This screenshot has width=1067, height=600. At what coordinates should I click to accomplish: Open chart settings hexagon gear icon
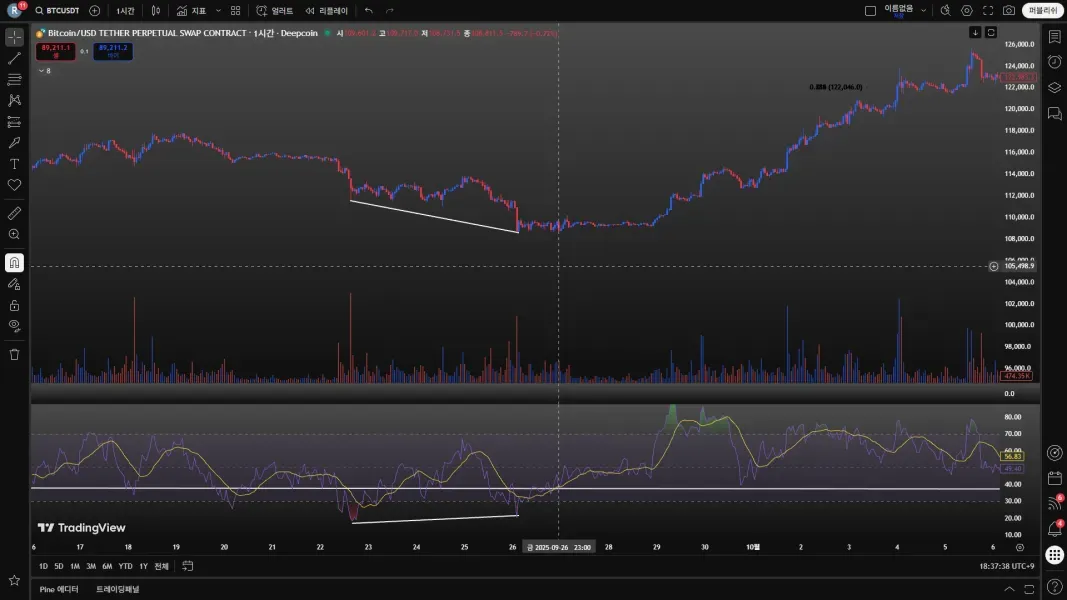click(966, 11)
